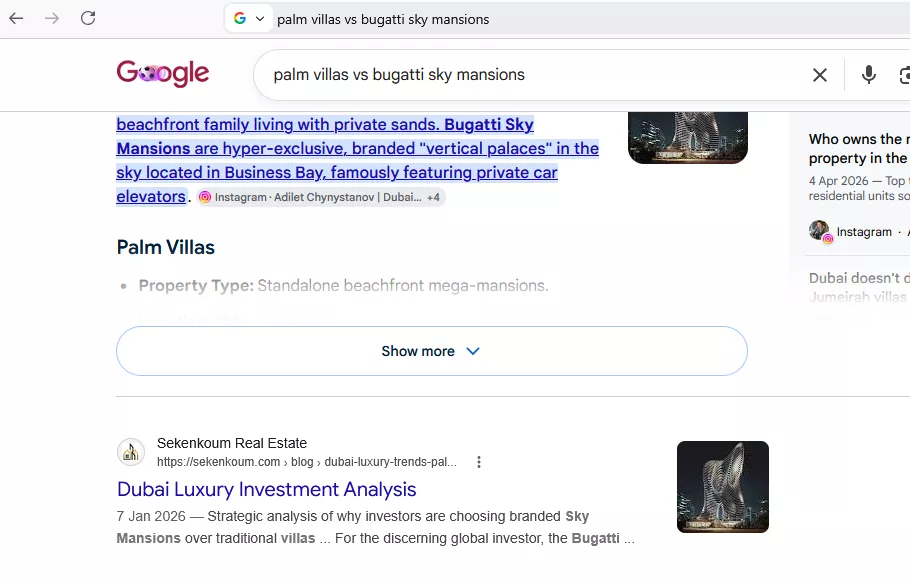Click the Instagram source label in side card

tap(864, 232)
